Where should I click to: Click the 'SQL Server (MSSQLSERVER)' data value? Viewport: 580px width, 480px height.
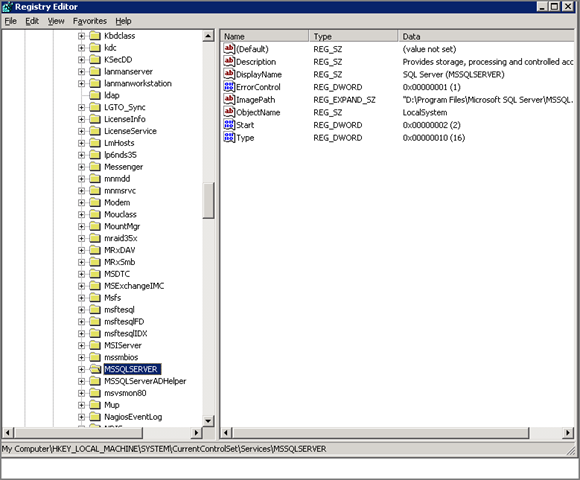453,74
